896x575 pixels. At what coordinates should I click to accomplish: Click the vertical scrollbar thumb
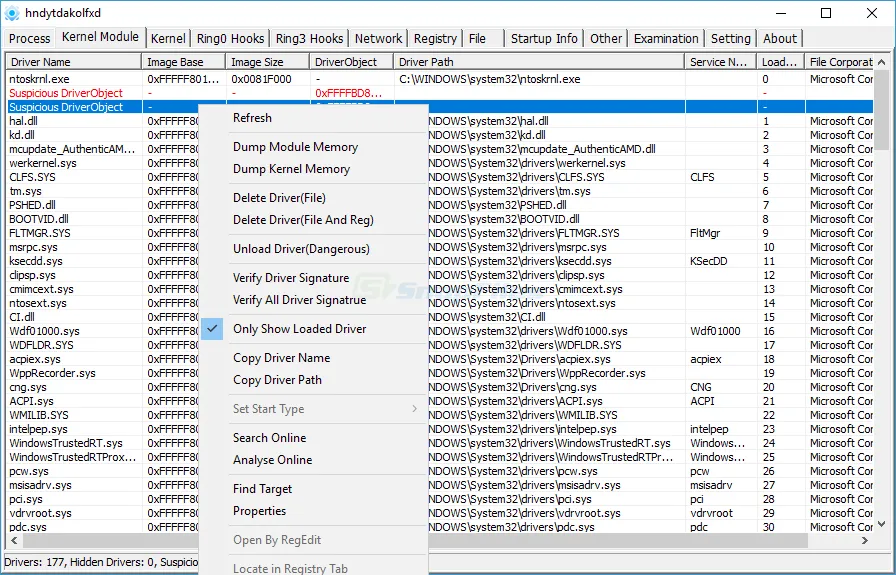point(881,110)
